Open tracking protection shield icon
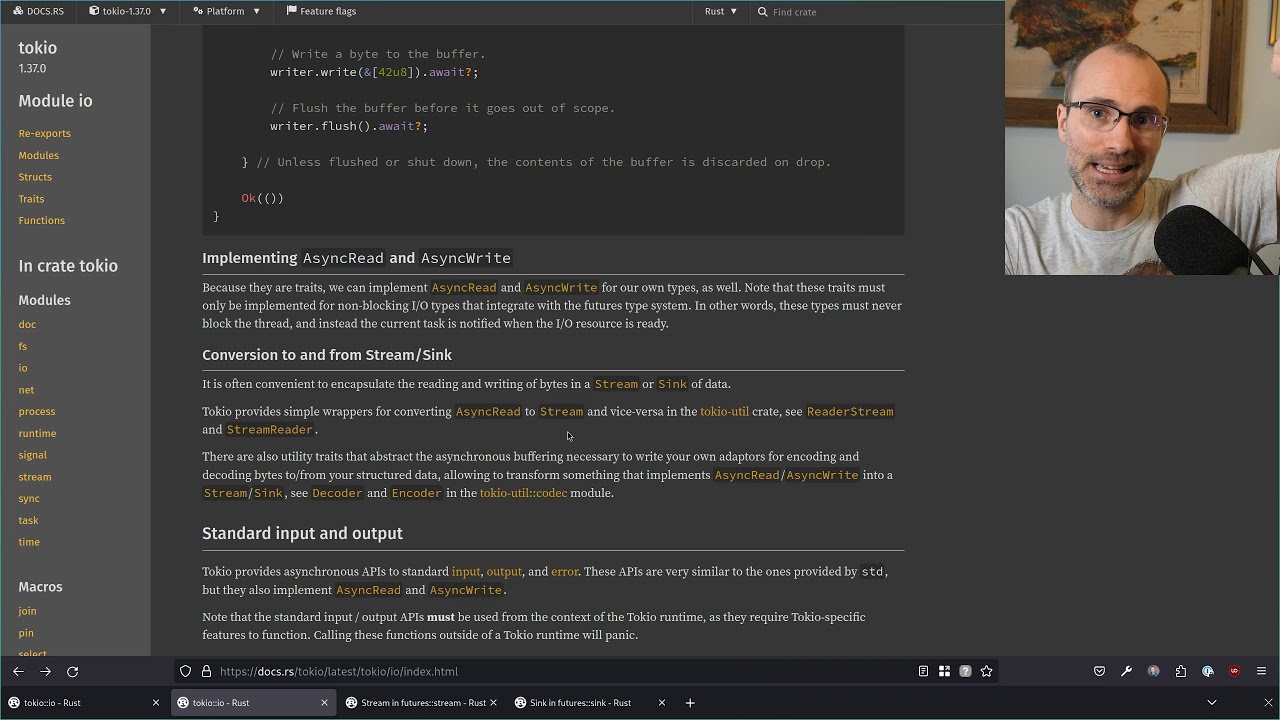Viewport: 1280px width, 720px height. (x=185, y=671)
